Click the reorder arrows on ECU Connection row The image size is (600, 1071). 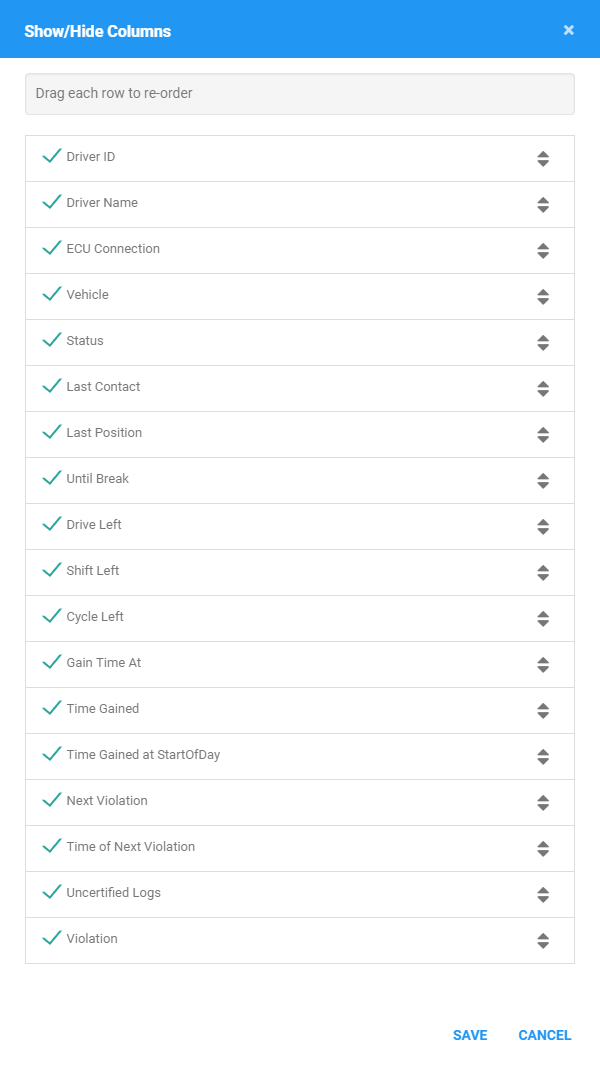pos(543,251)
